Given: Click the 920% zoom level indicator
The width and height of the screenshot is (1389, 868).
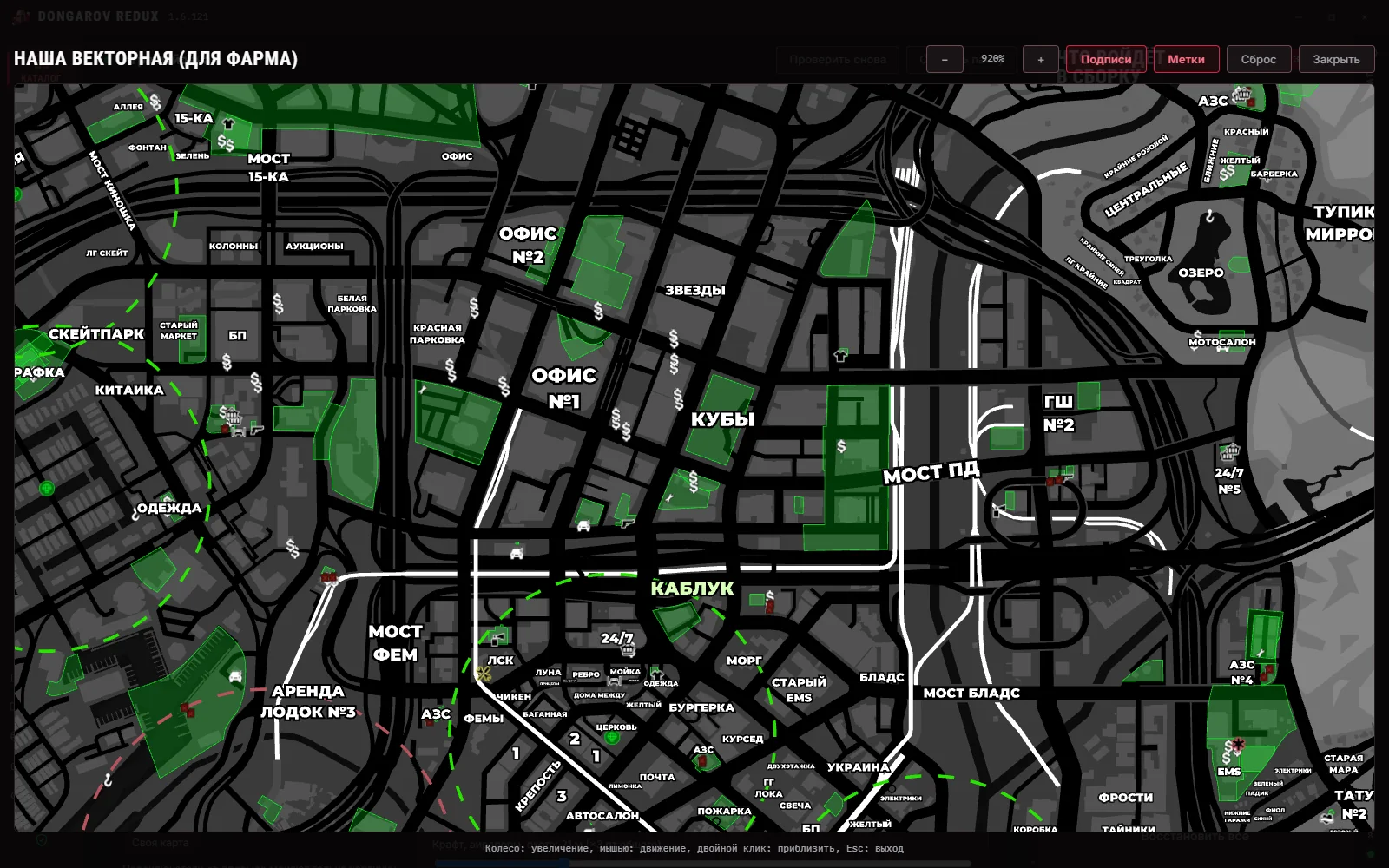Looking at the screenshot, I should [x=993, y=59].
